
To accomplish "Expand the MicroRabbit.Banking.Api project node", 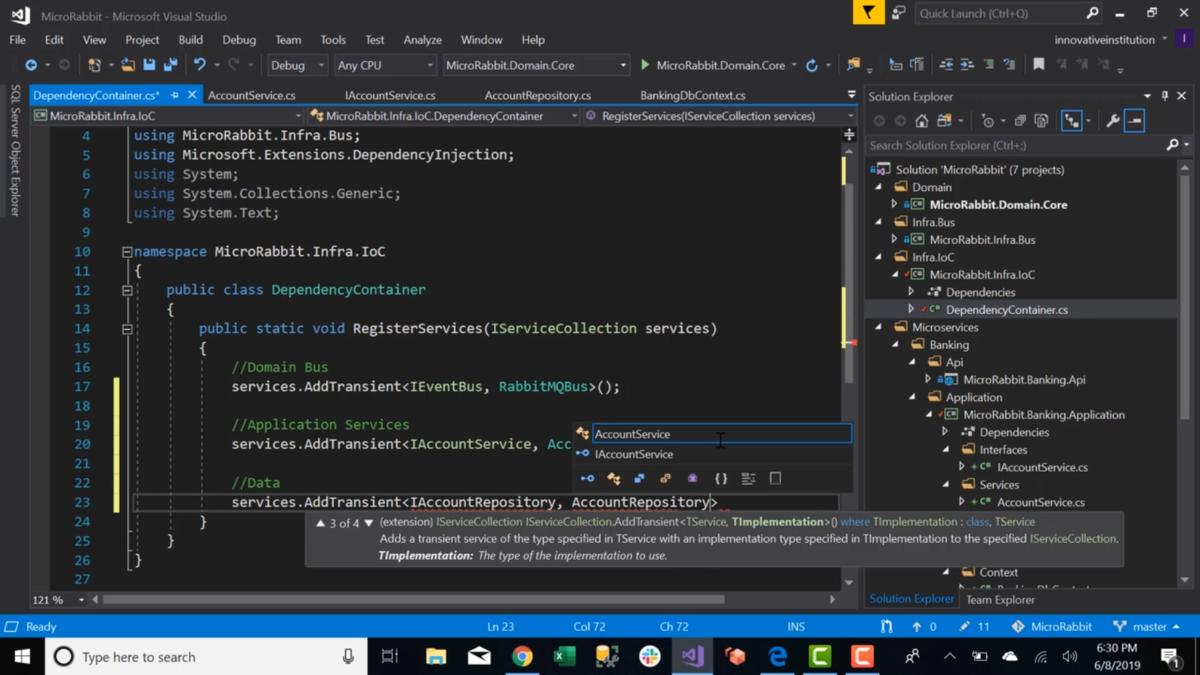I will coord(929,379).
